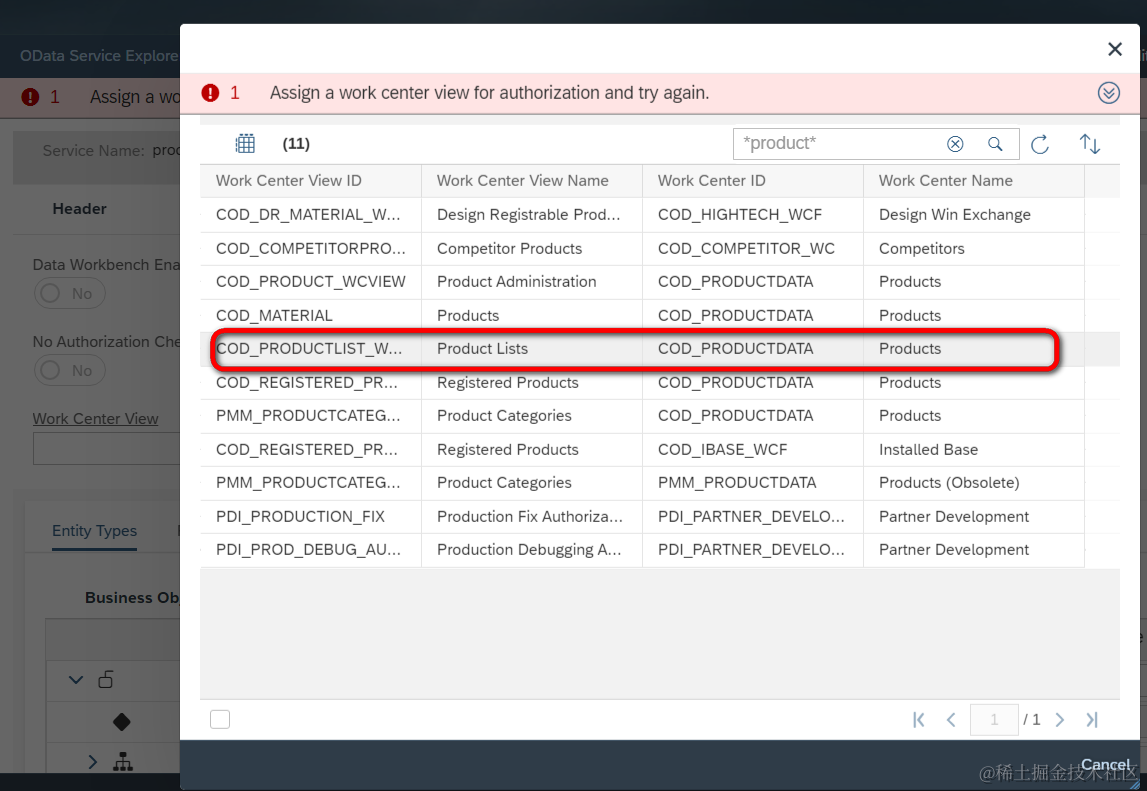Click Design Win Exchange cell
Viewport: 1147px width, 791px height.
tap(955, 214)
